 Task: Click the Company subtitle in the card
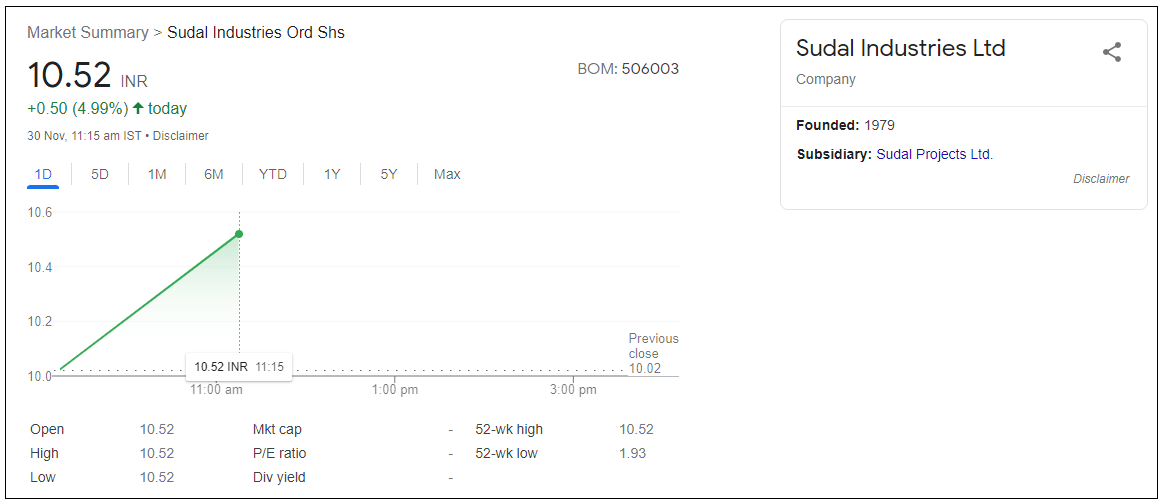(x=825, y=79)
